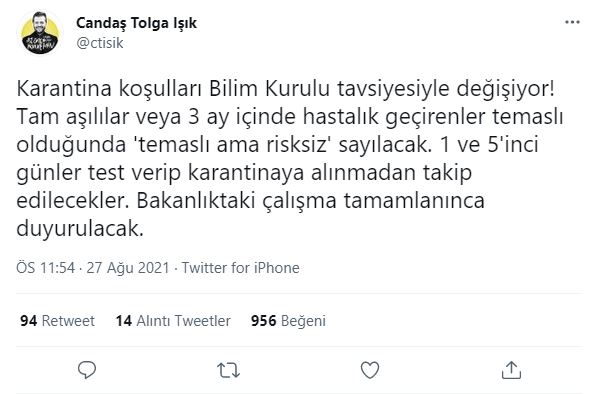This screenshot has height=394, width=597.
Task: View the 94 Retweet list
Action: point(57,321)
